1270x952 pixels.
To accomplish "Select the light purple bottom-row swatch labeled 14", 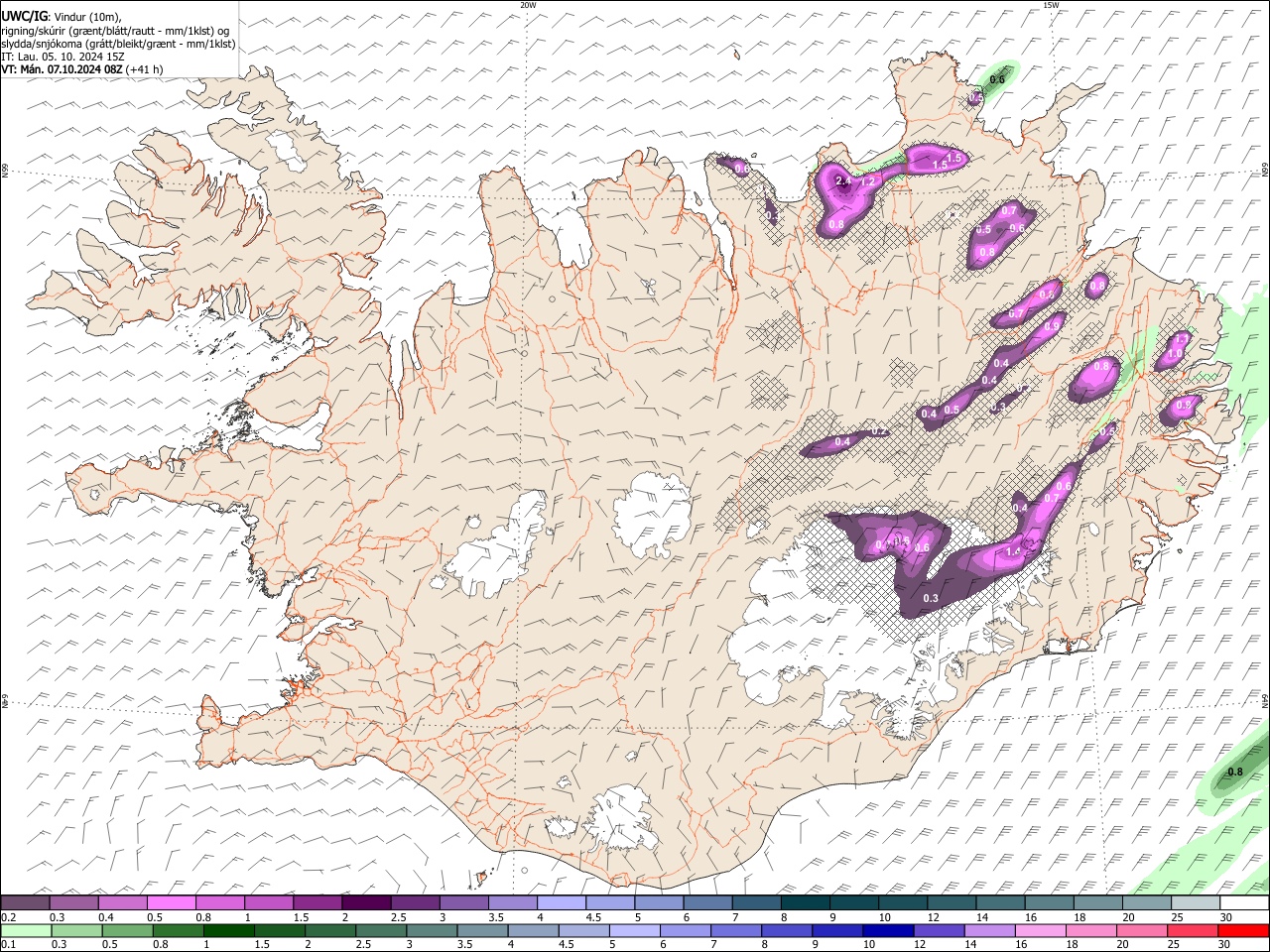I will [x=989, y=930].
